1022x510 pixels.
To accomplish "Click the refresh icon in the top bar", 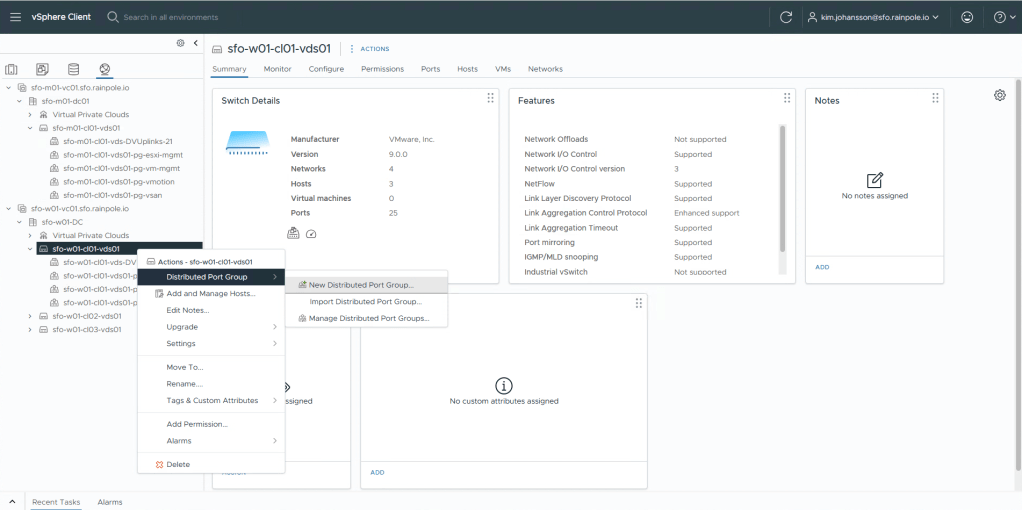I will coord(786,17).
